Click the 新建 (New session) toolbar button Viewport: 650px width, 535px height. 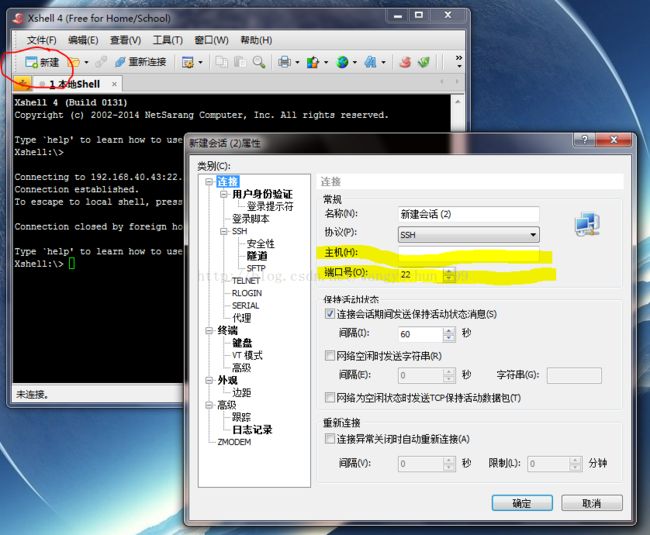pyautogui.click(x=42, y=62)
